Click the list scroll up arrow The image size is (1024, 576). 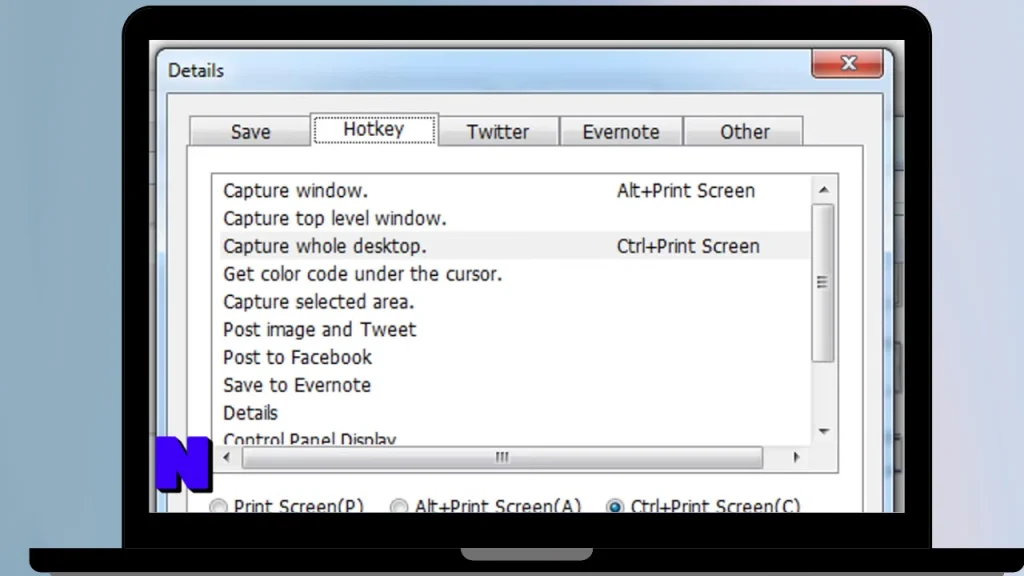[x=824, y=189]
